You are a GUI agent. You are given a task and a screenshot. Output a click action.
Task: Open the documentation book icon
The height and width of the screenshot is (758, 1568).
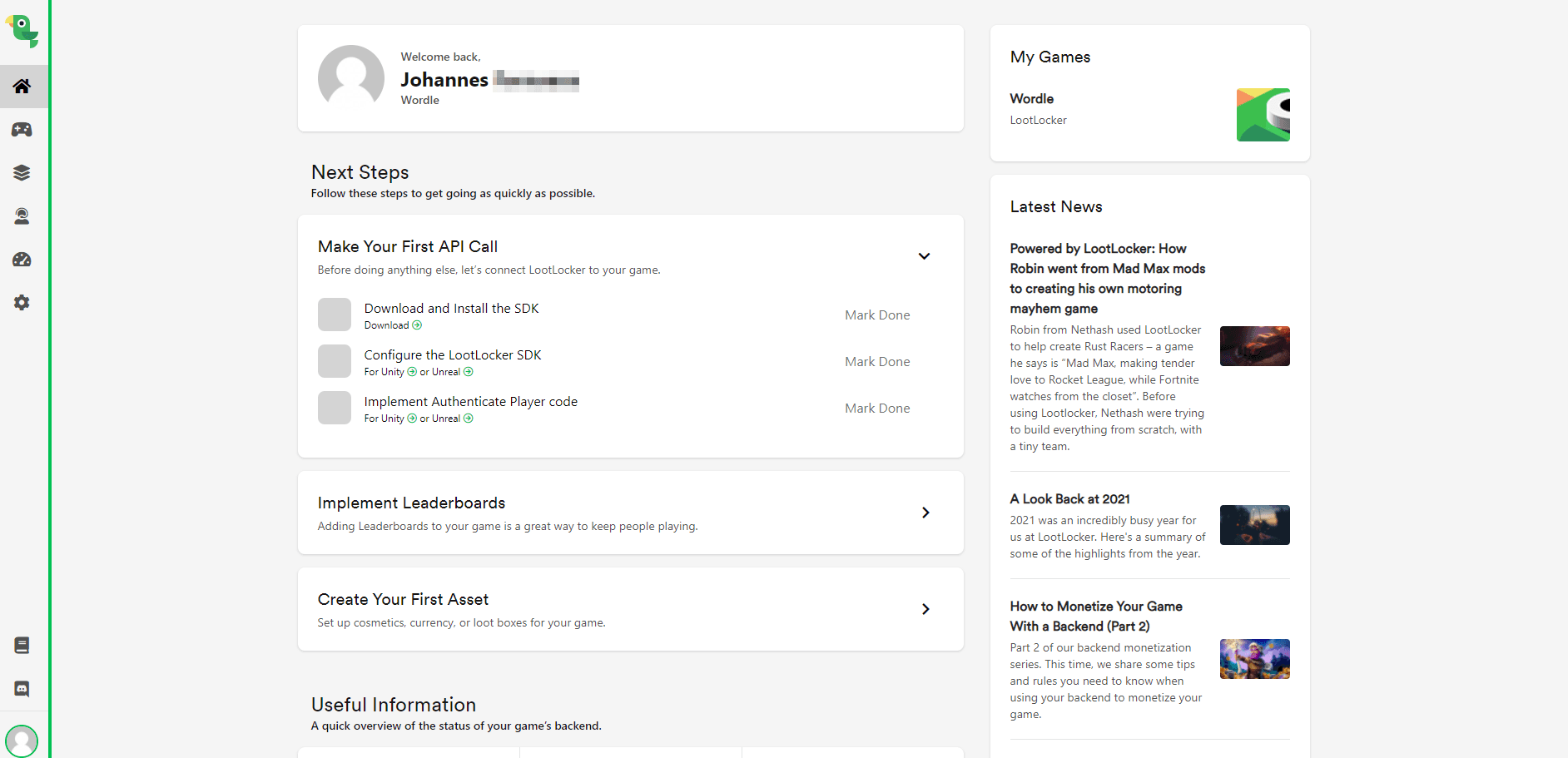pyautogui.click(x=22, y=646)
